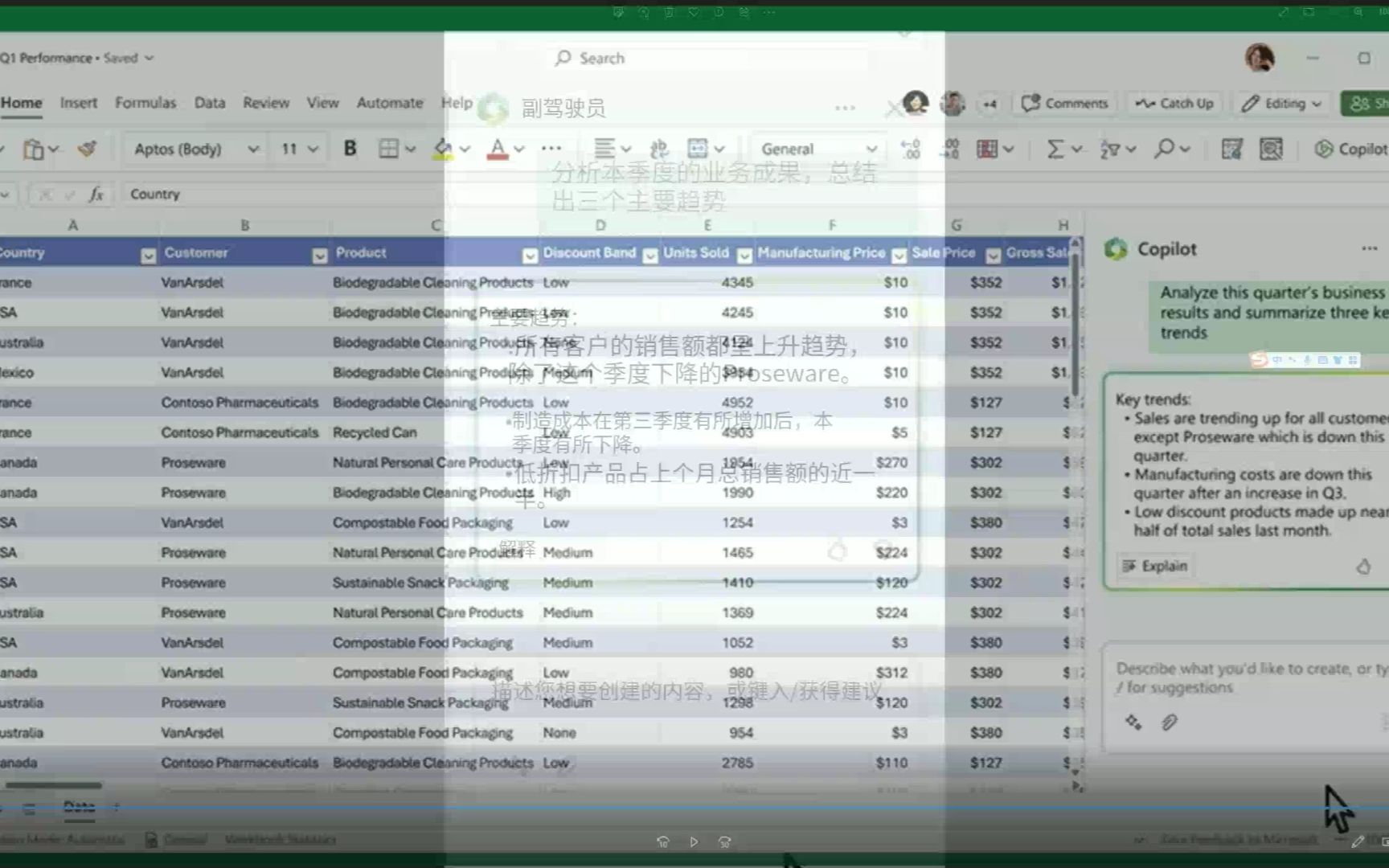This screenshot has height=868, width=1389.
Task: Select column A header
Action: pyautogui.click(x=72, y=226)
